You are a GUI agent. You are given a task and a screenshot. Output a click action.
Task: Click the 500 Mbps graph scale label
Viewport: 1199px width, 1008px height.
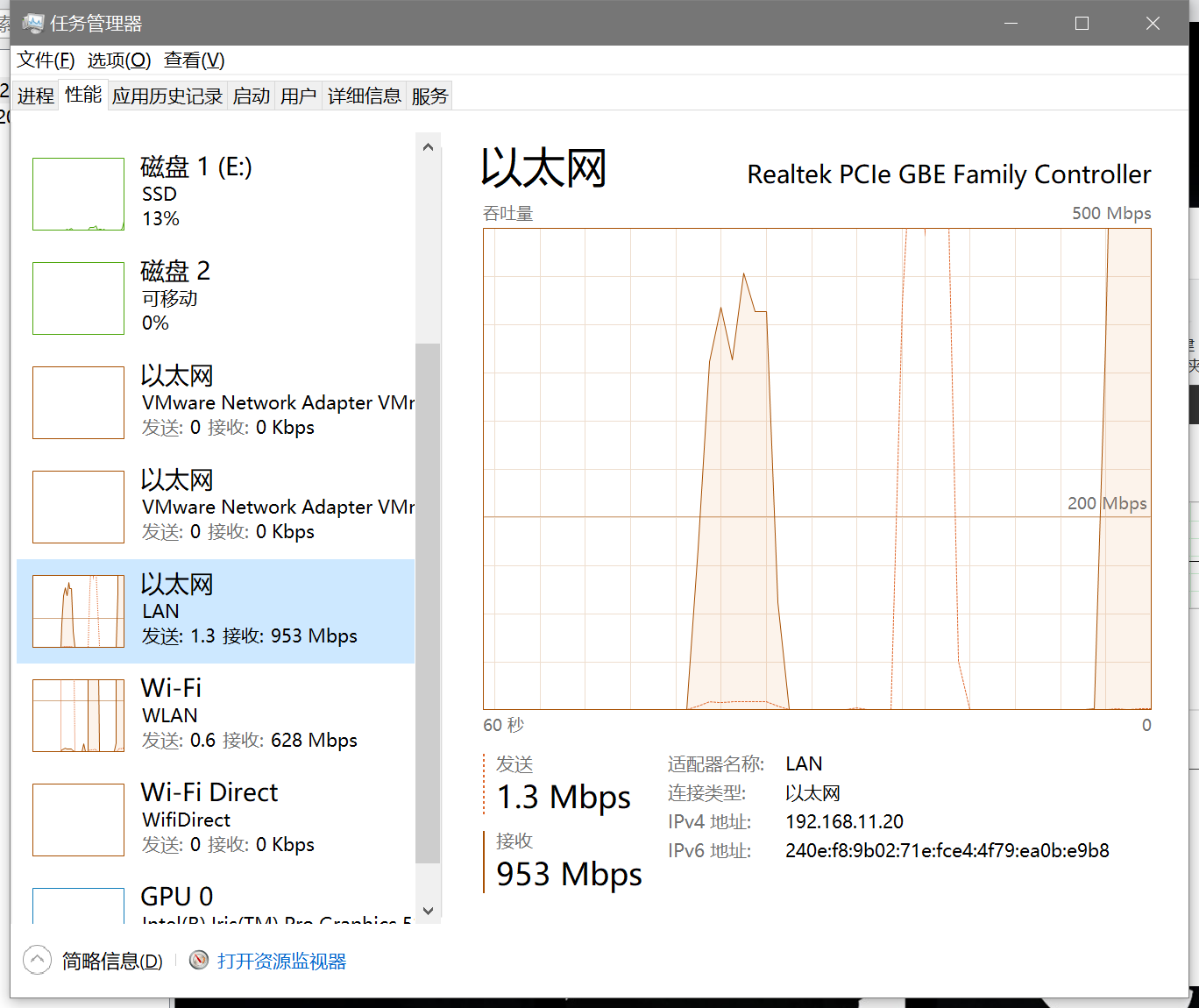click(x=1111, y=213)
